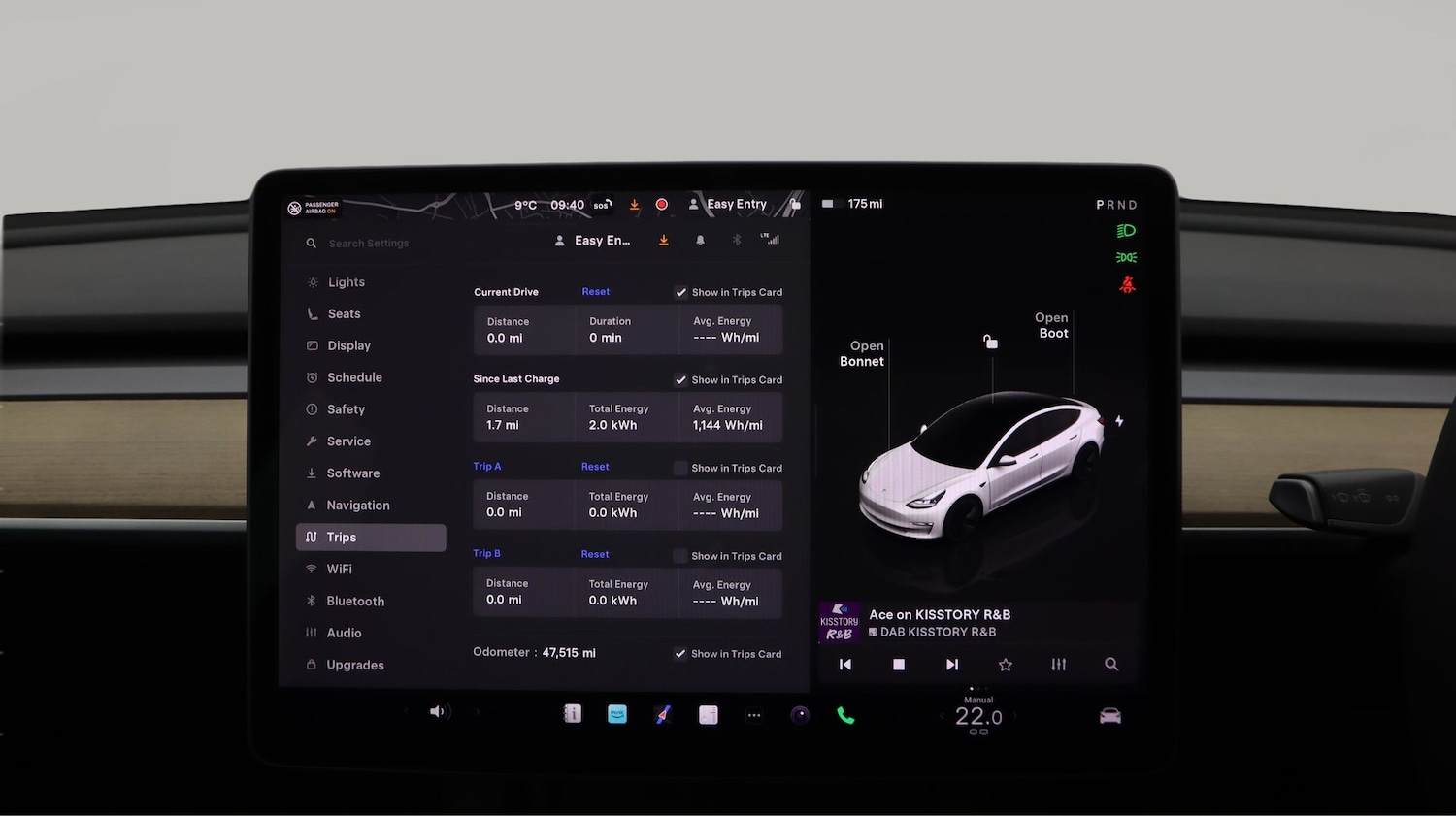Image resolution: width=1456 pixels, height=816 pixels.
Task: Raise temperature using the right chevron
Action: tap(1015, 716)
